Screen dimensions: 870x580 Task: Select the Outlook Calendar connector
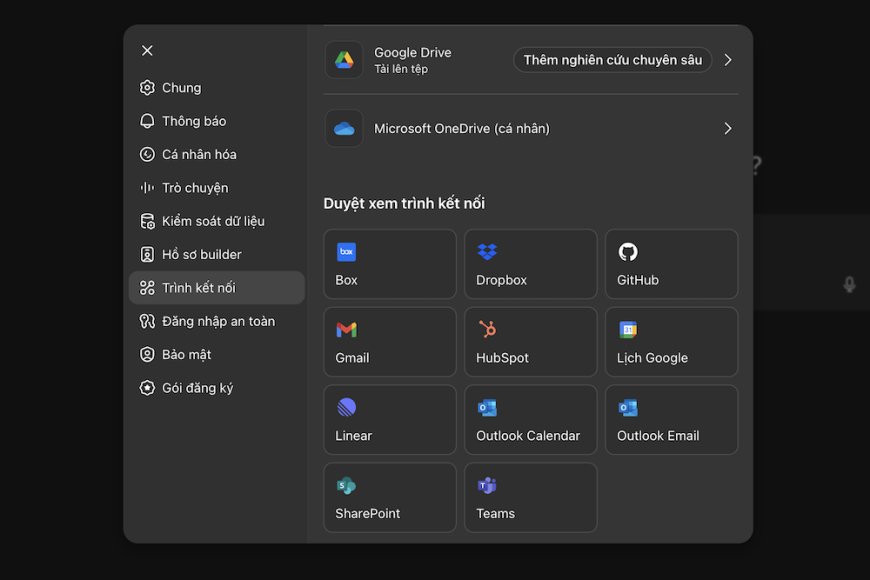point(530,420)
